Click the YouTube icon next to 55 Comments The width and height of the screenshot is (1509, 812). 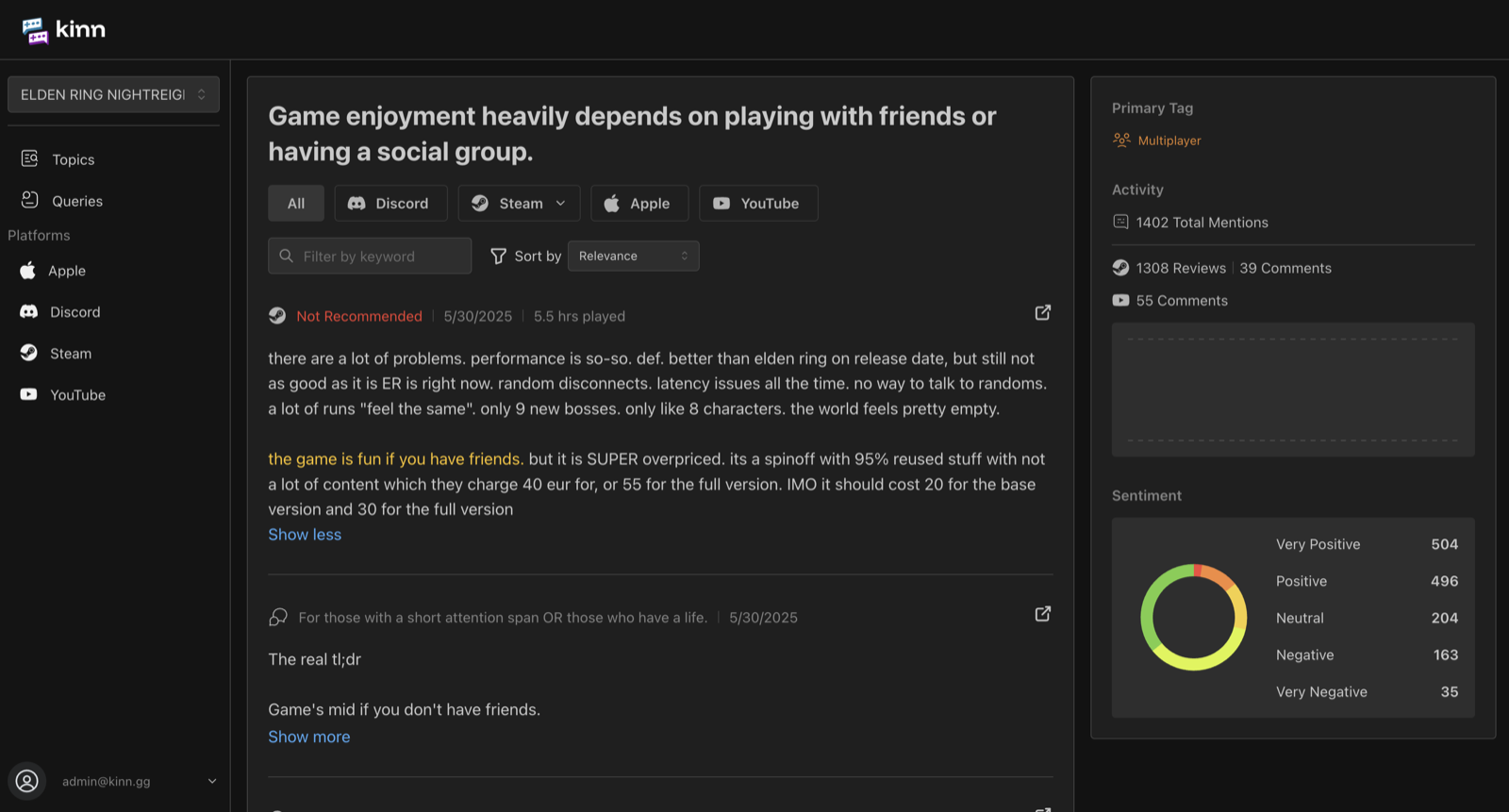[x=1120, y=300]
